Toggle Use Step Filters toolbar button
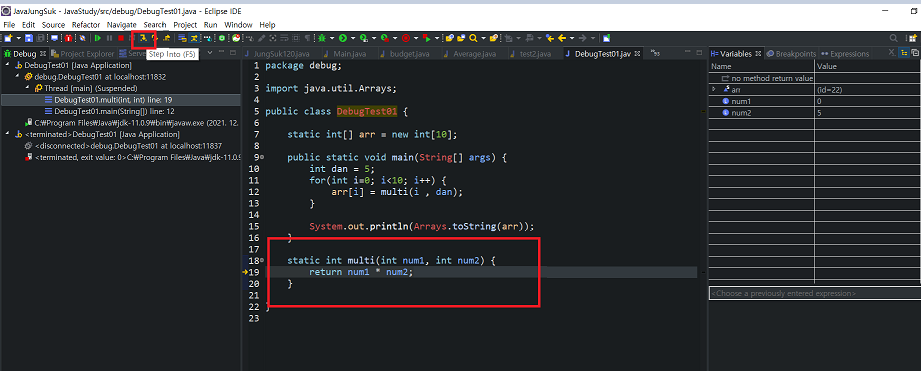The width and height of the screenshot is (921, 371). tap(193, 38)
